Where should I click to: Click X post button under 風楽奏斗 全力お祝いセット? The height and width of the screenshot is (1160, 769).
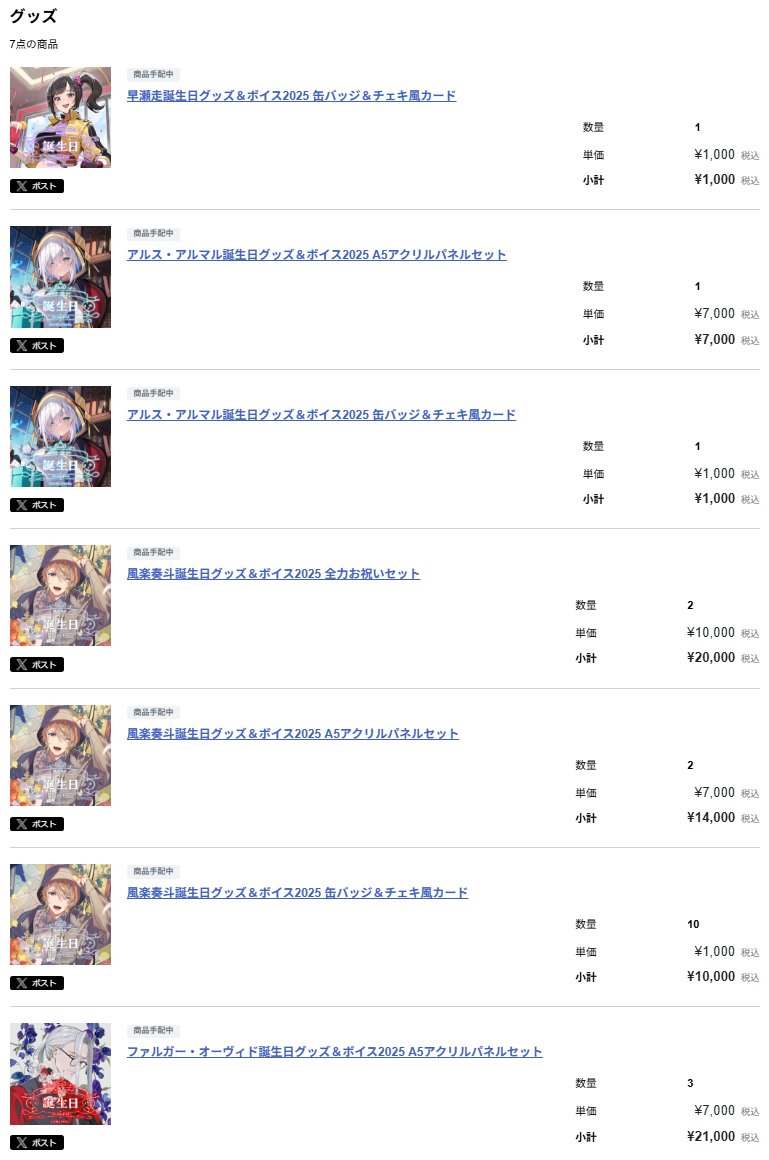tap(37, 664)
